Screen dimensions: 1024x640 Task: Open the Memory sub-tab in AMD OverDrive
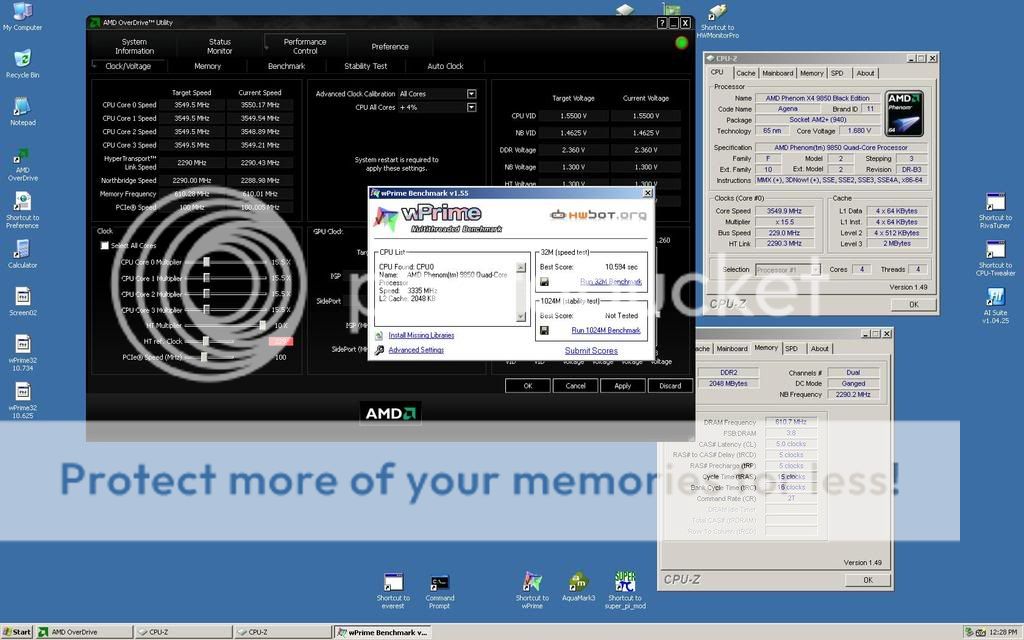pyautogui.click(x=208, y=66)
